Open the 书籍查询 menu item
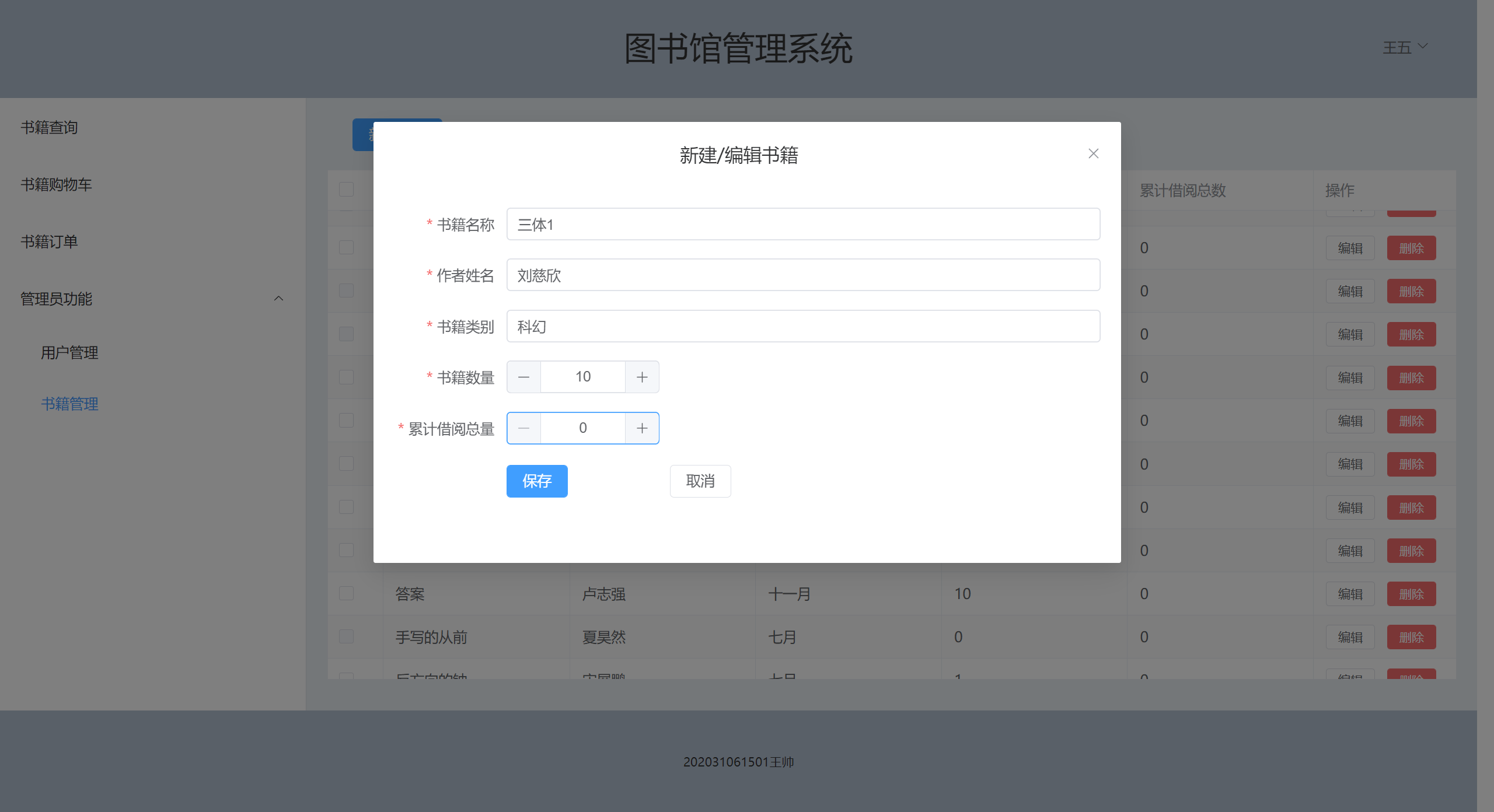The width and height of the screenshot is (1494, 812). click(x=49, y=127)
